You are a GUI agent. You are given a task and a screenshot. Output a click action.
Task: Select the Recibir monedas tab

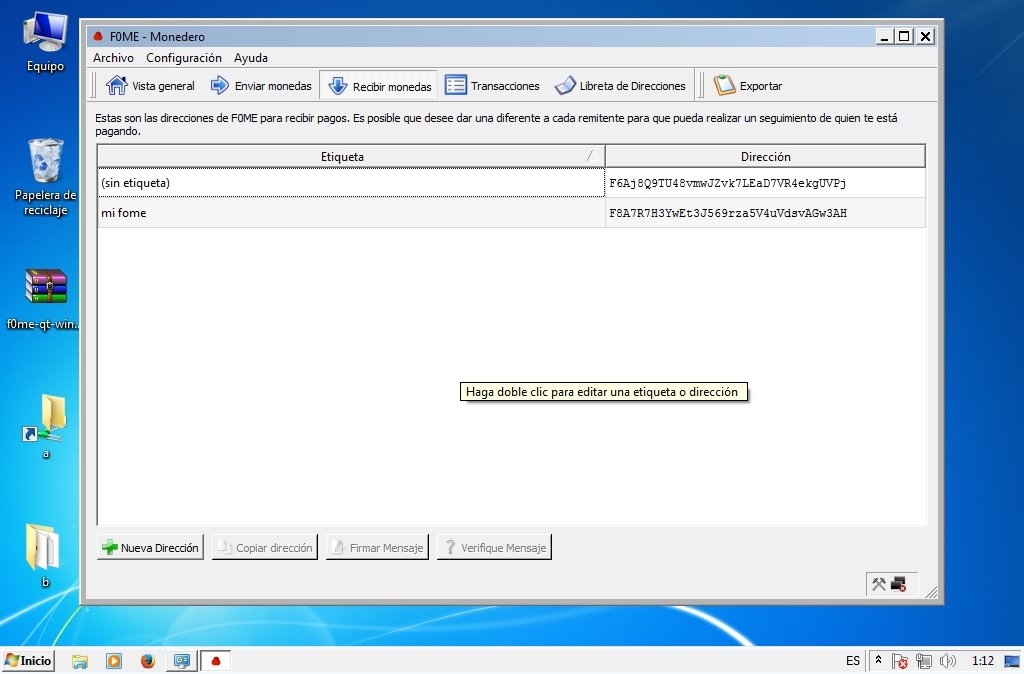pyautogui.click(x=379, y=86)
